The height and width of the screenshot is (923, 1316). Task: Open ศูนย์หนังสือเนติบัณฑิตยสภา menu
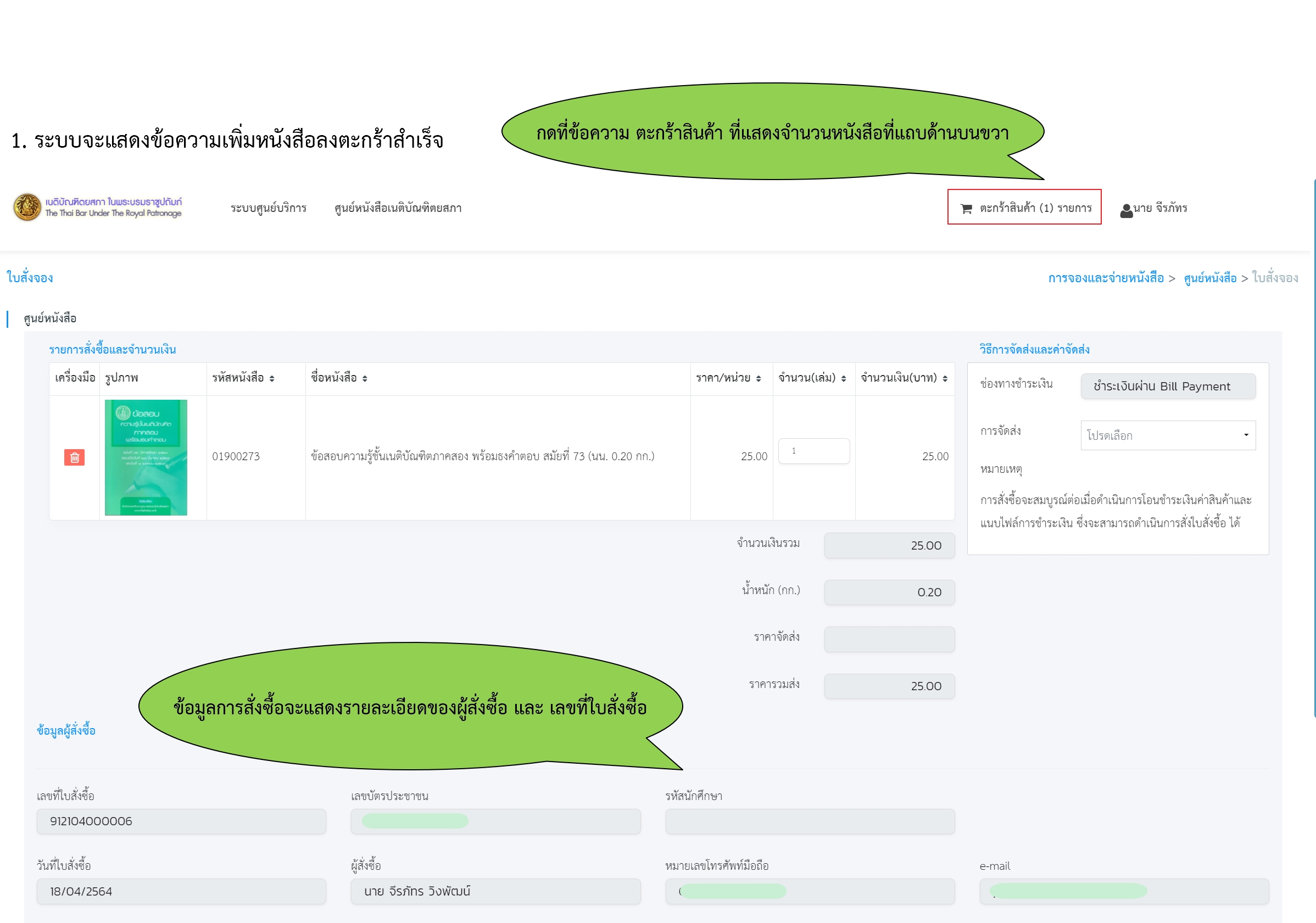(x=398, y=208)
